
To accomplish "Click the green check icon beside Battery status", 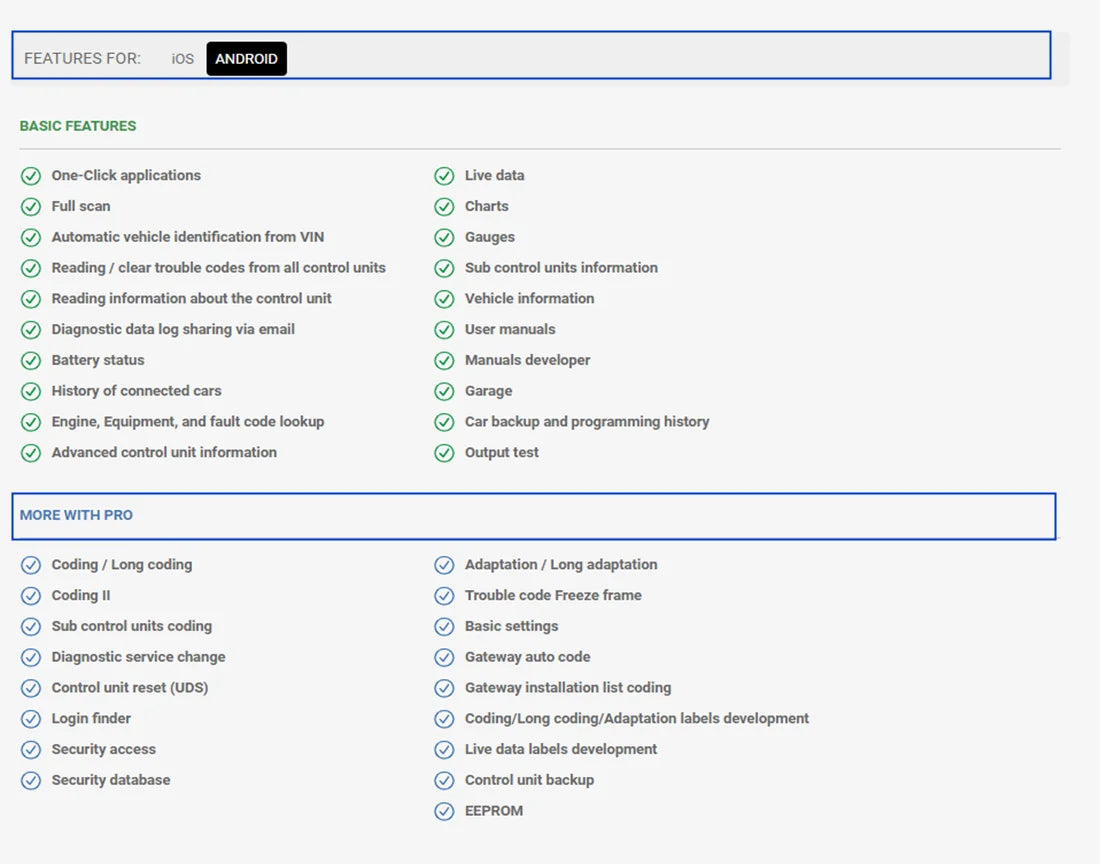I will tap(31, 361).
